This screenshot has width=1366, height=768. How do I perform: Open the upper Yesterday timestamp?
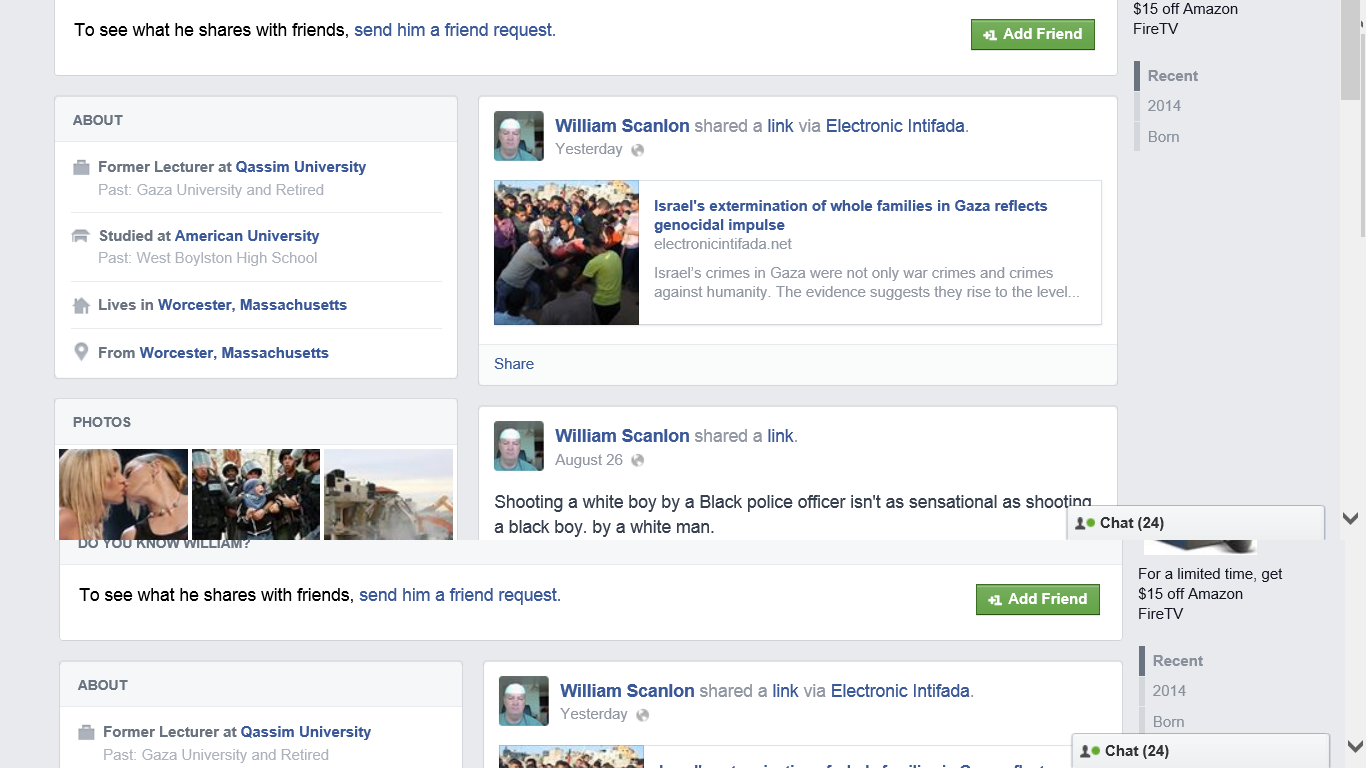click(589, 149)
